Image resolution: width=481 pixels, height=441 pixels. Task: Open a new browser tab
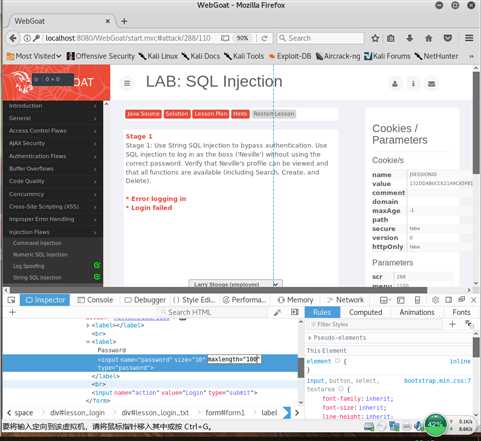coord(124,21)
